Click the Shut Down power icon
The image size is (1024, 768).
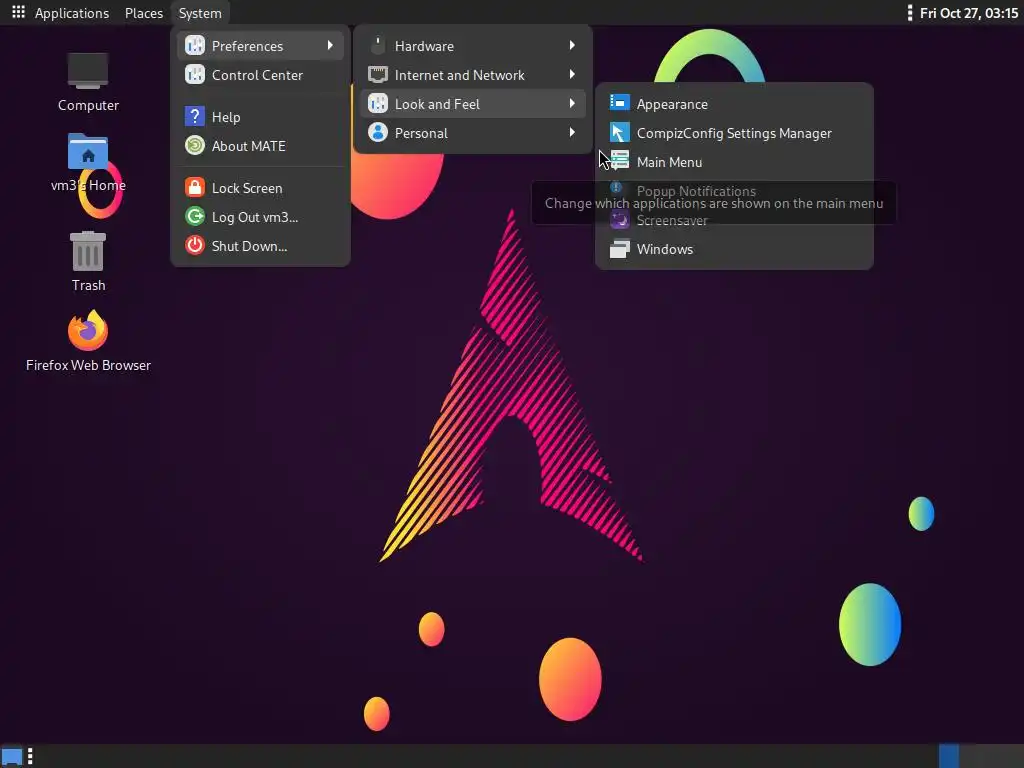tap(195, 246)
